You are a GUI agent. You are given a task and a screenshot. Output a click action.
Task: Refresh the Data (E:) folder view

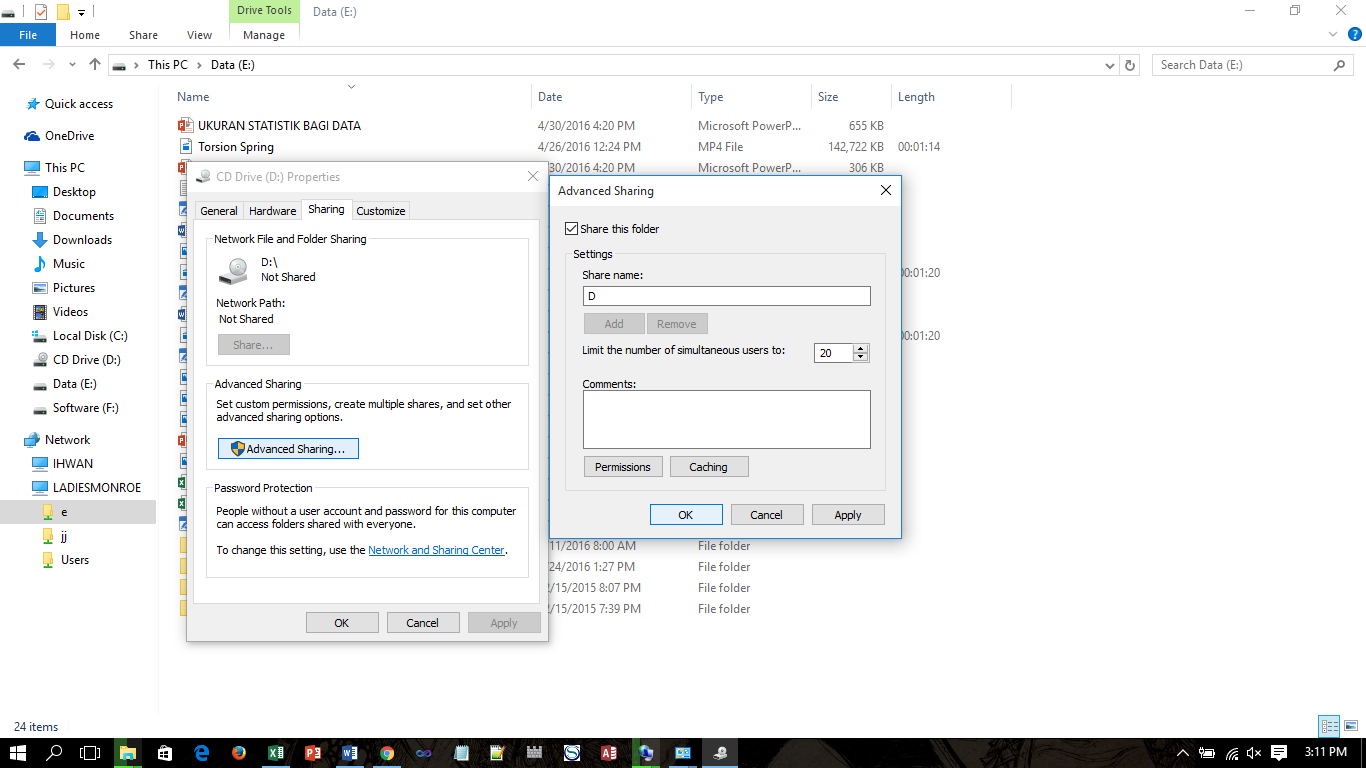click(x=1130, y=65)
